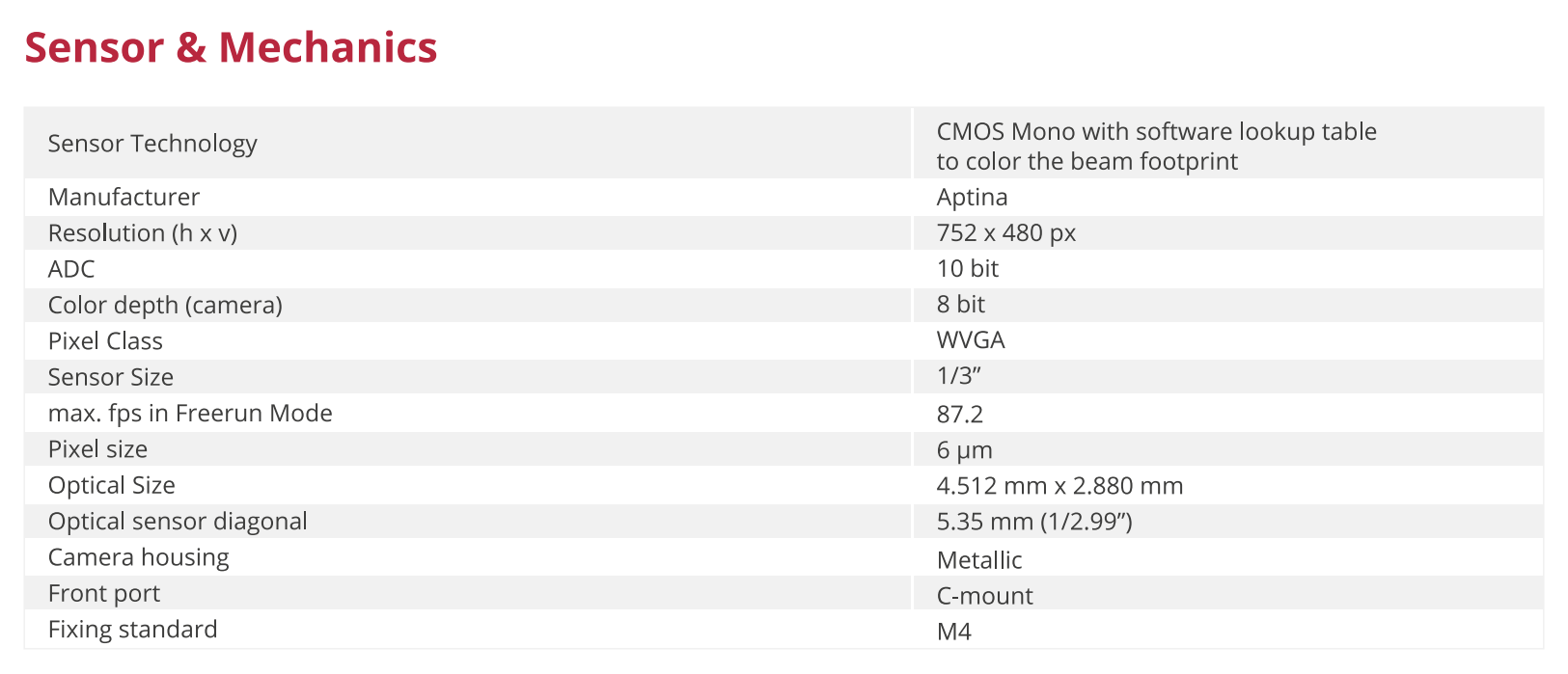Select the Pixel size row label
Viewport: 1568px width, 674px height.
click(x=97, y=449)
